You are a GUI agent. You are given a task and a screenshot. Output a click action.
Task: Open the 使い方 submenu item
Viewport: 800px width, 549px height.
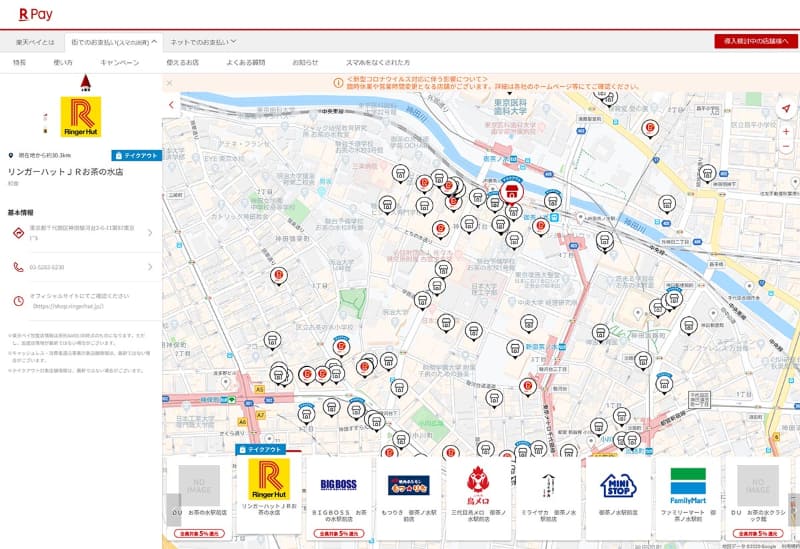63,62
